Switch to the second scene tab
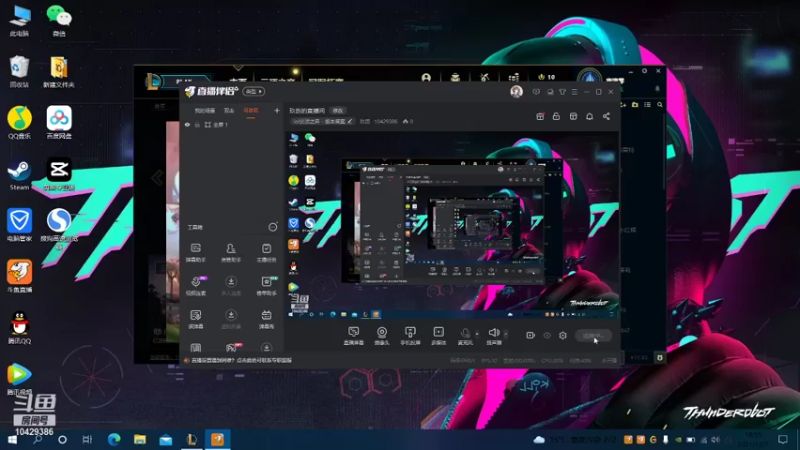Screen dimensions: 800x450 click(x=229, y=111)
